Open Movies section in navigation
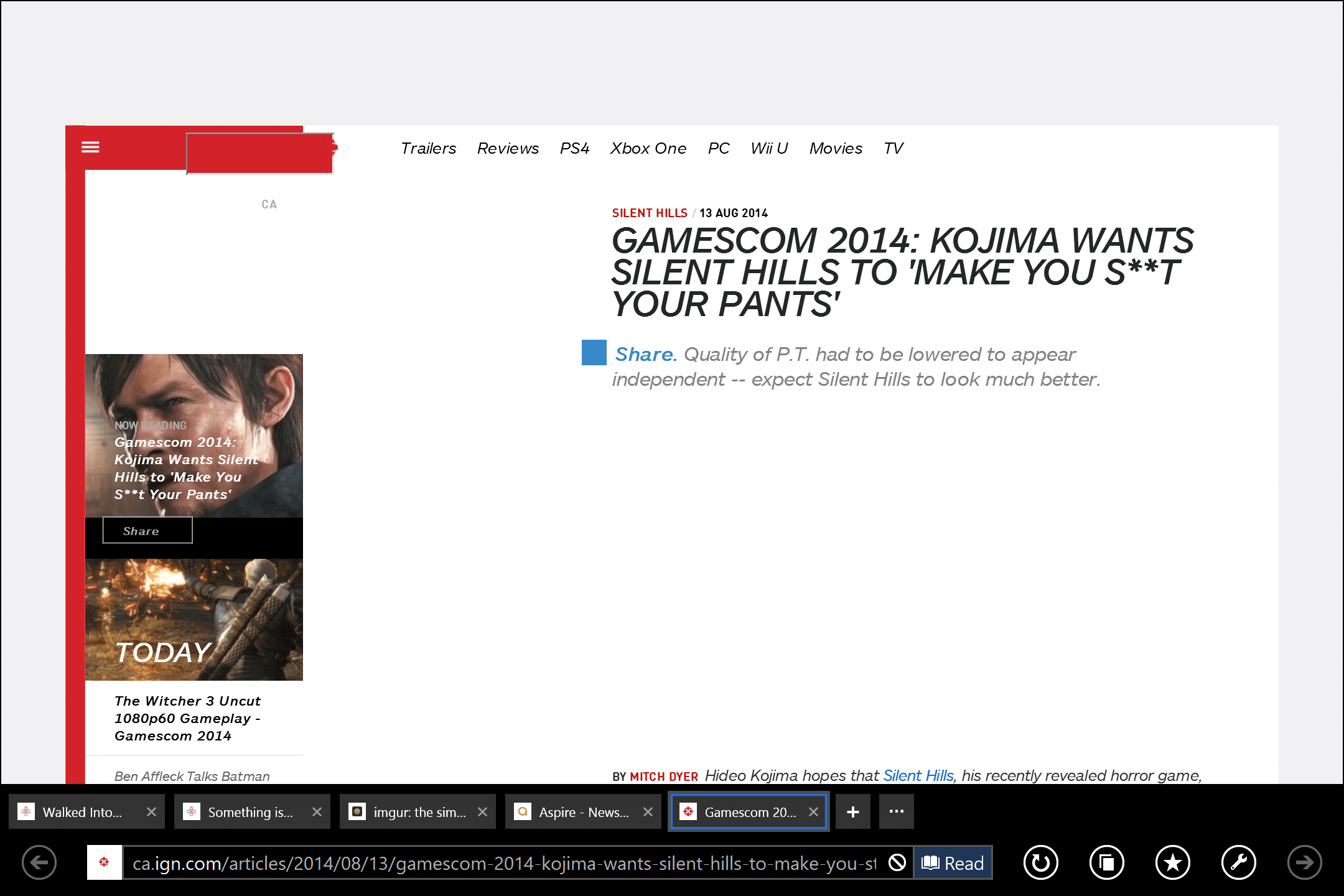This screenshot has height=896, width=1344. tap(836, 148)
